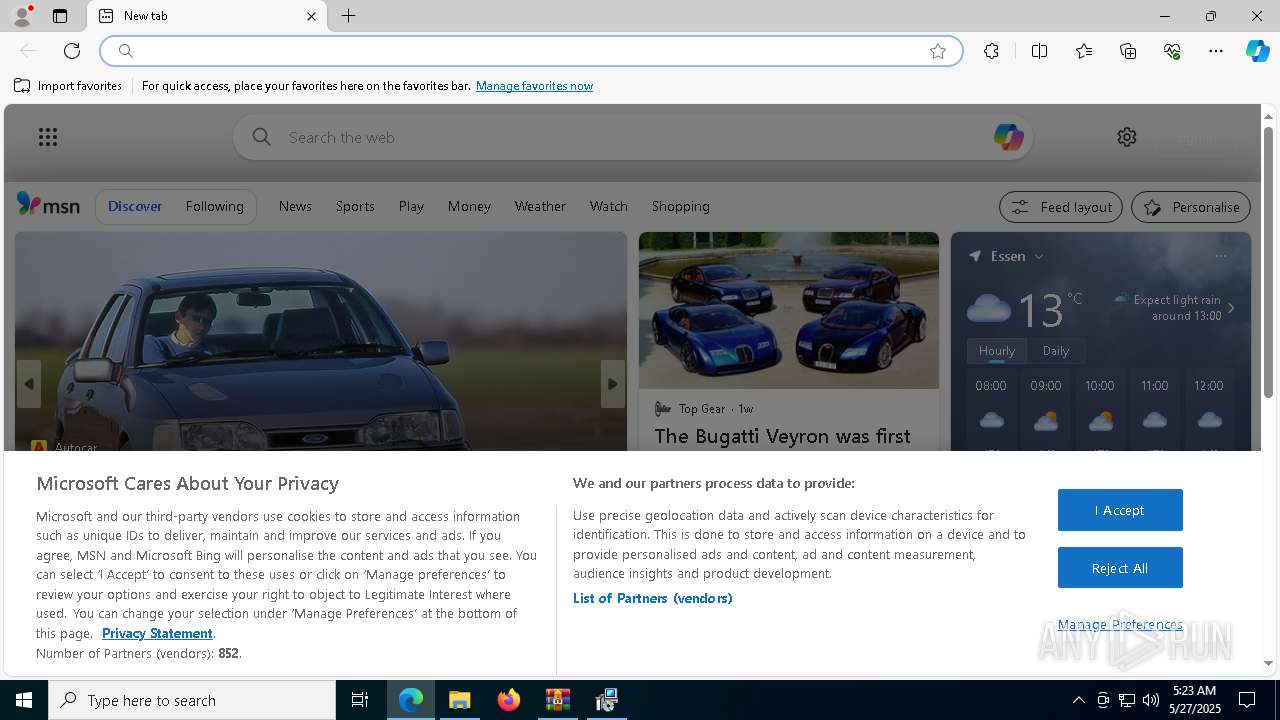Screen dimensions: 1280x720
Task: Expand weather forecast chevron arrow
Action: [1231, 308]
